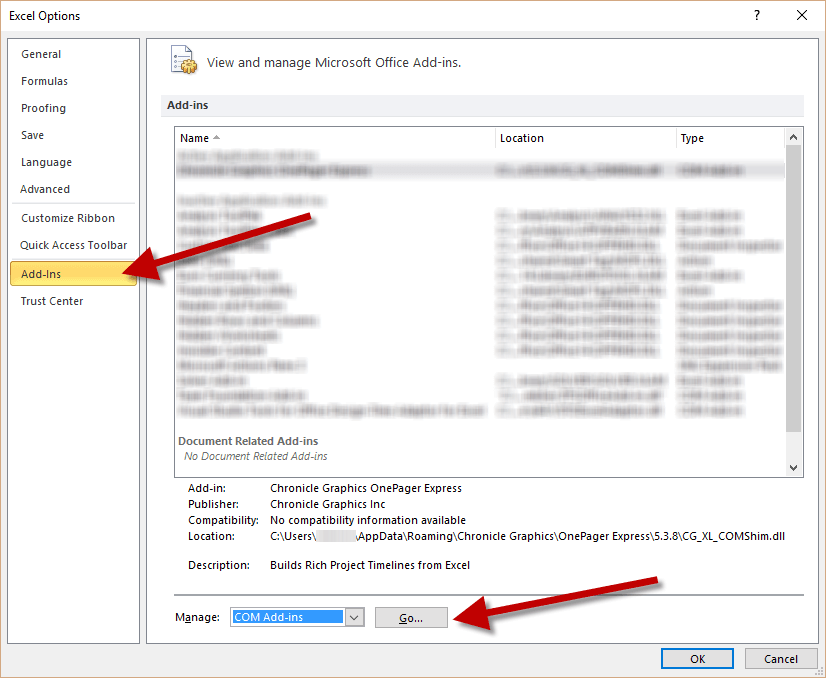
Task: Click the Go button next to Manage
Action: (411, 617)
